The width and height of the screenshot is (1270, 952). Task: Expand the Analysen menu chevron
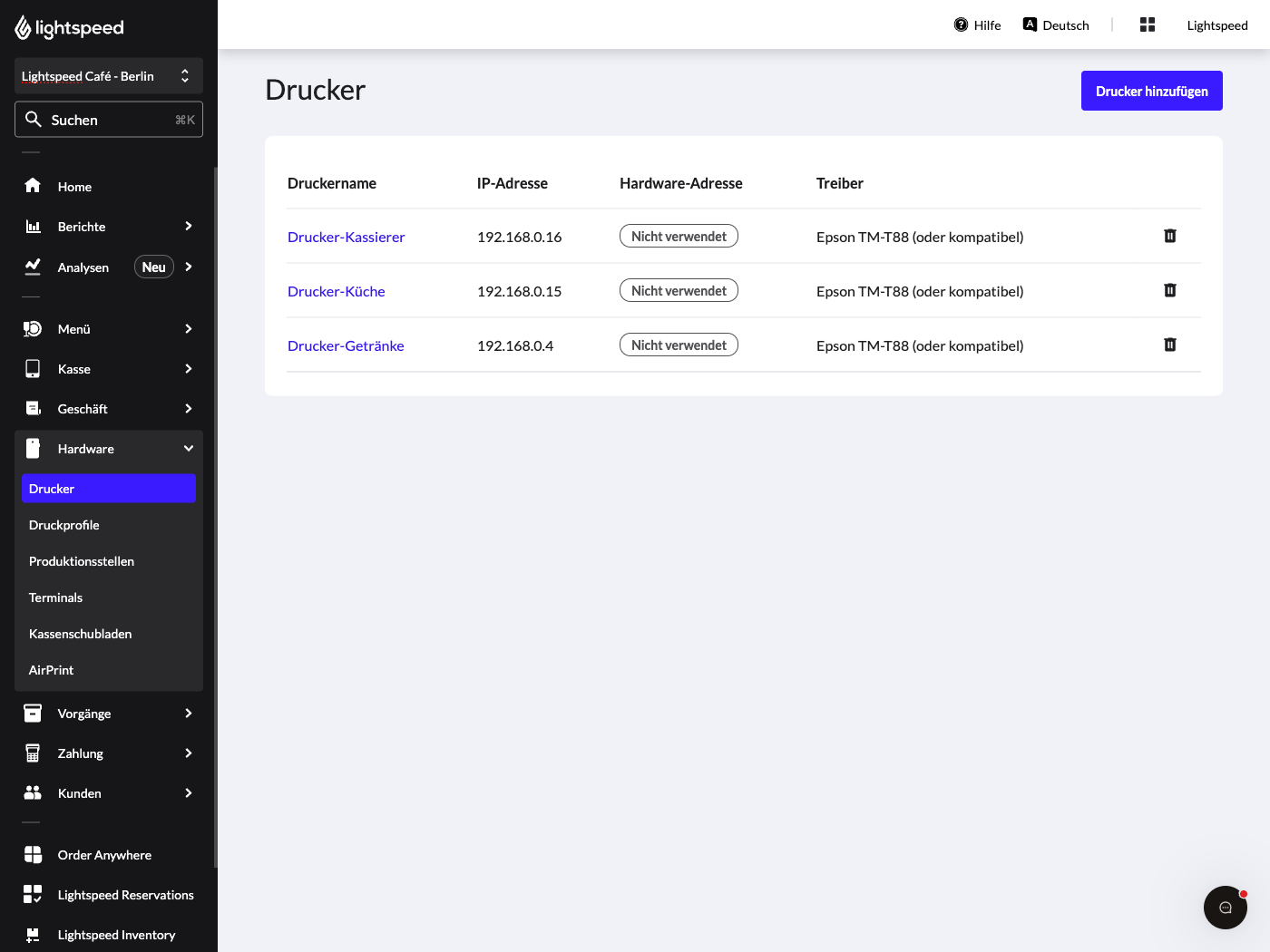[189, 267]
